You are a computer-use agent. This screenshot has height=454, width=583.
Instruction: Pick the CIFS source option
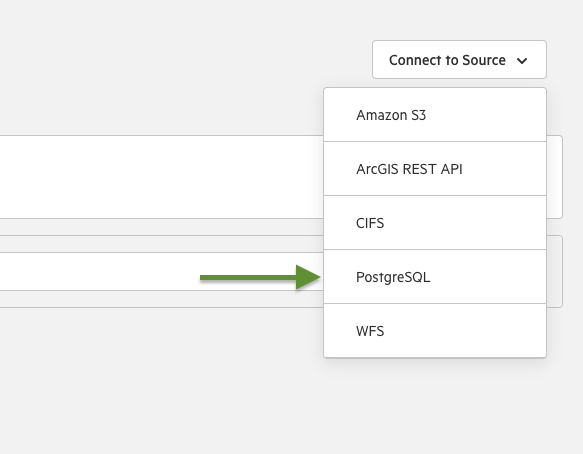coord(435,223)
